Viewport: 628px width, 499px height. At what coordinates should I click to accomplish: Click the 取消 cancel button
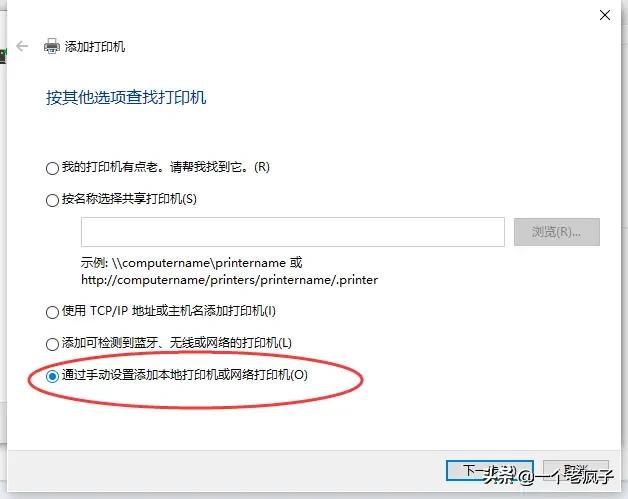(x=576, y=471)
